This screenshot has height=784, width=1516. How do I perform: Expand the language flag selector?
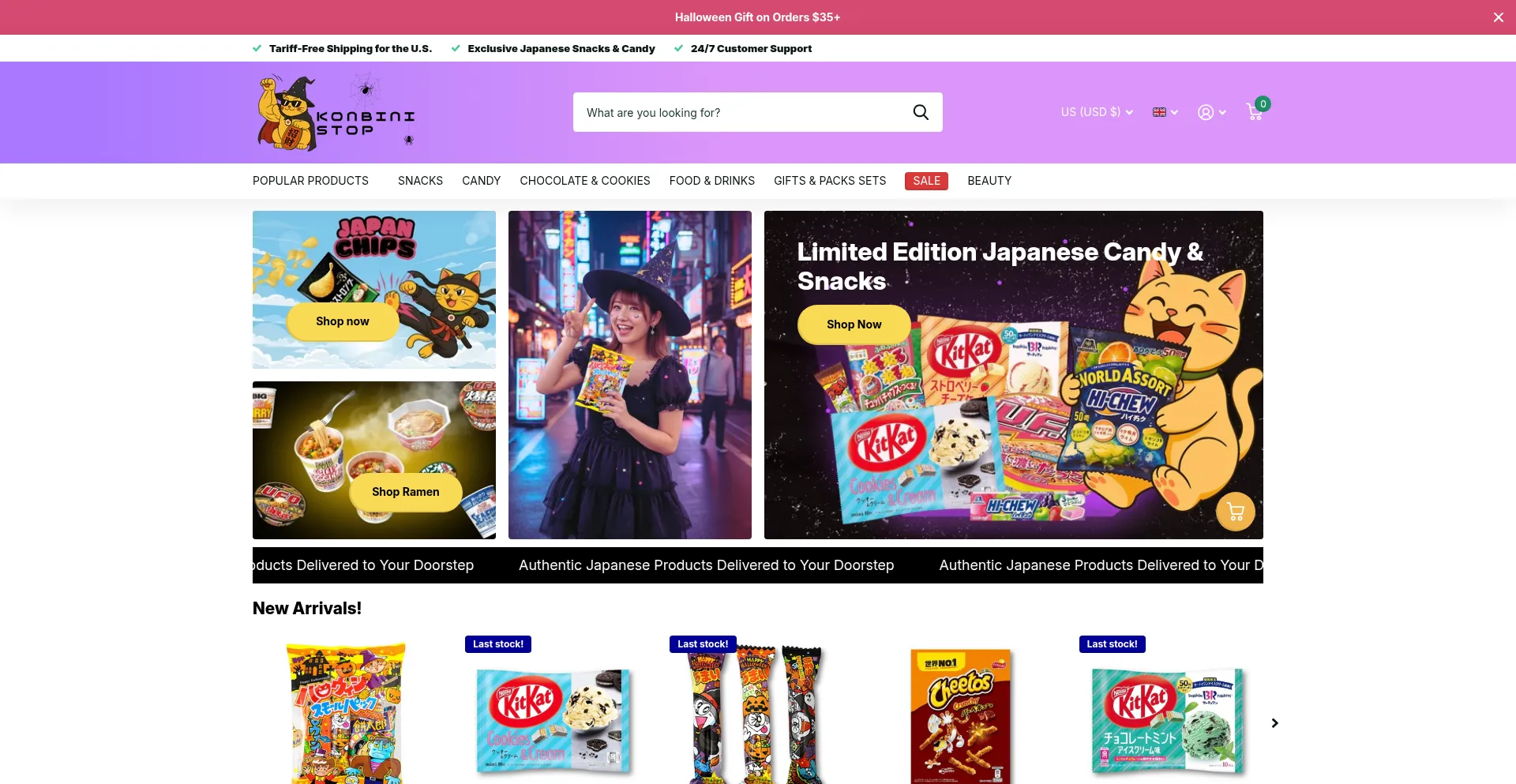1165,112
